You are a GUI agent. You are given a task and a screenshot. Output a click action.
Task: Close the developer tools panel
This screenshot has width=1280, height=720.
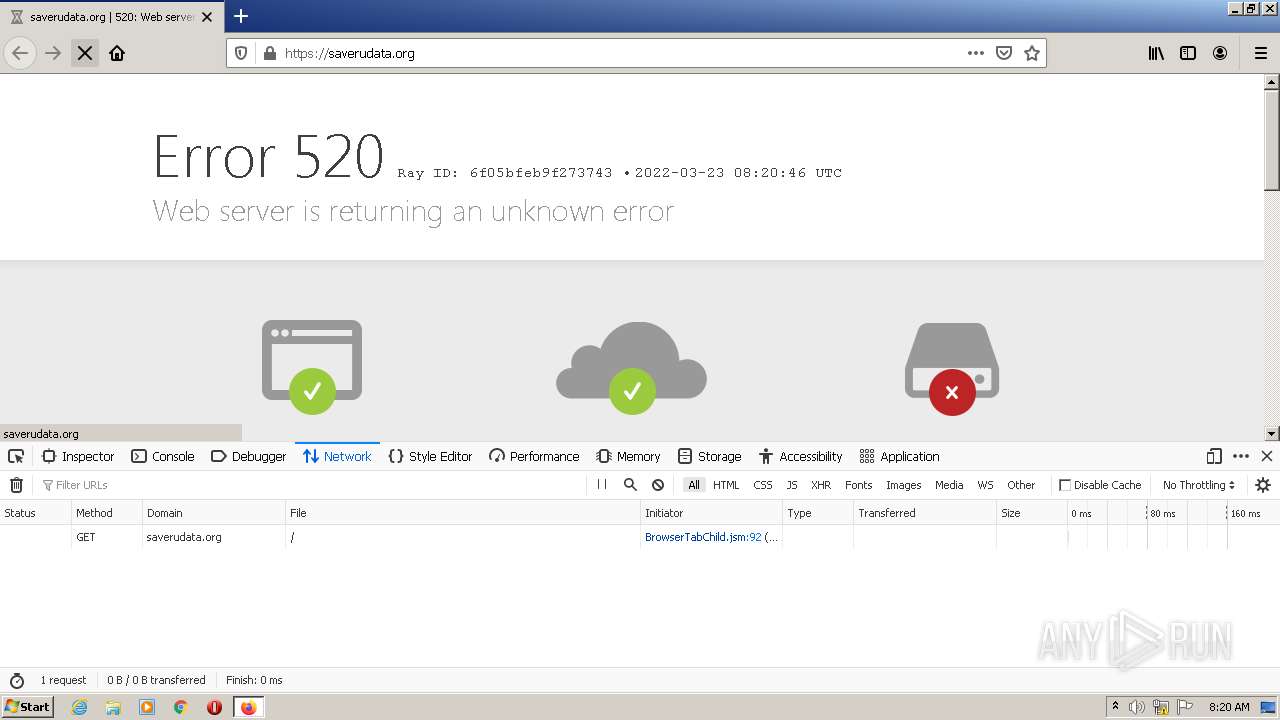tap(1267, 456)
